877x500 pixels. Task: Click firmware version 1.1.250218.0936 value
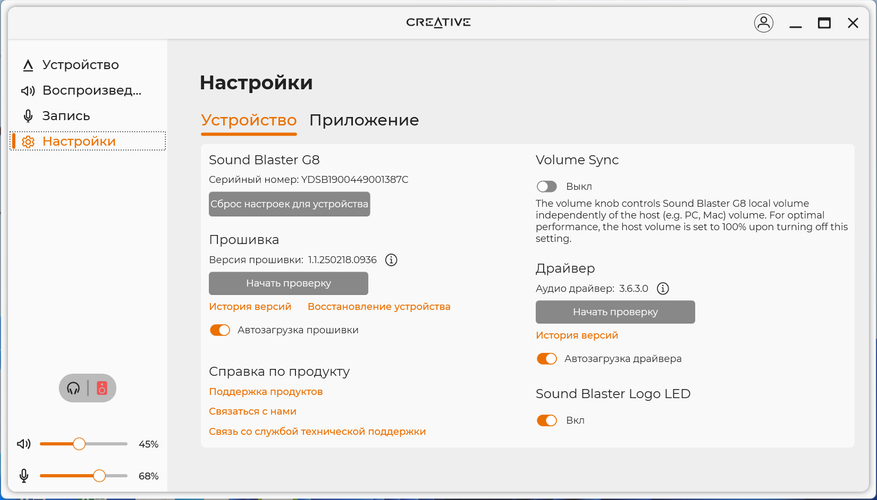pos(342,260)
